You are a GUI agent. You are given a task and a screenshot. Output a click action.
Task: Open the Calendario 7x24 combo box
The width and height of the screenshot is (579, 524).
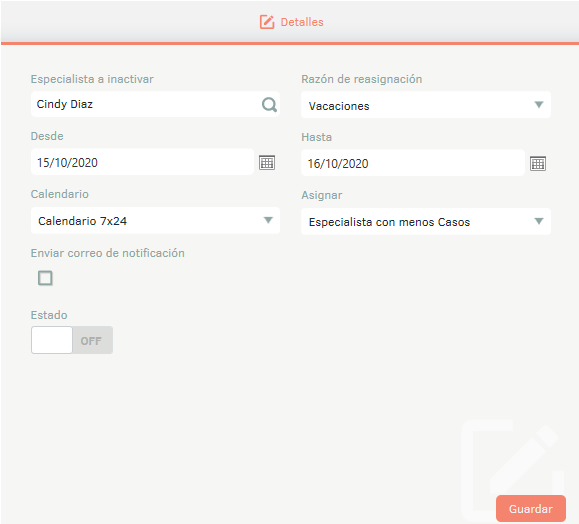pyautogui.click(x=155, y=220)
